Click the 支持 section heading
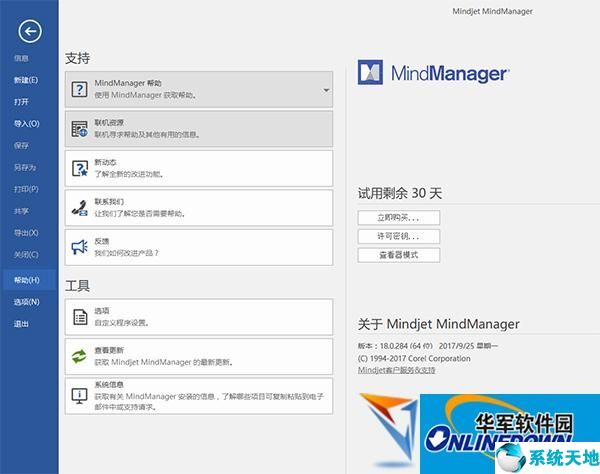This screenshot has height=474, width=600. 77,58
